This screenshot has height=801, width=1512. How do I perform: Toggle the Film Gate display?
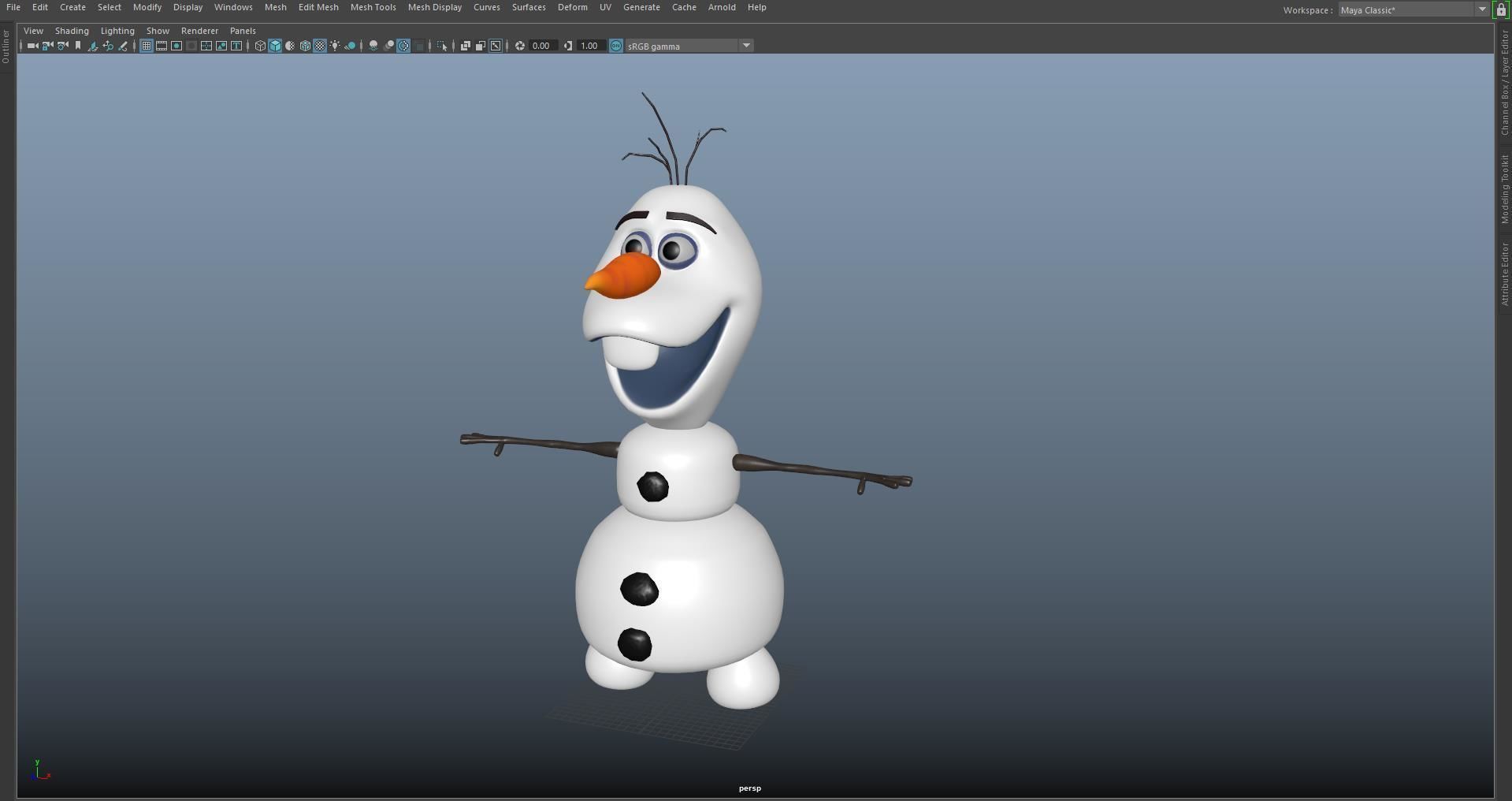pyautogui.click(x=162, y=46)
